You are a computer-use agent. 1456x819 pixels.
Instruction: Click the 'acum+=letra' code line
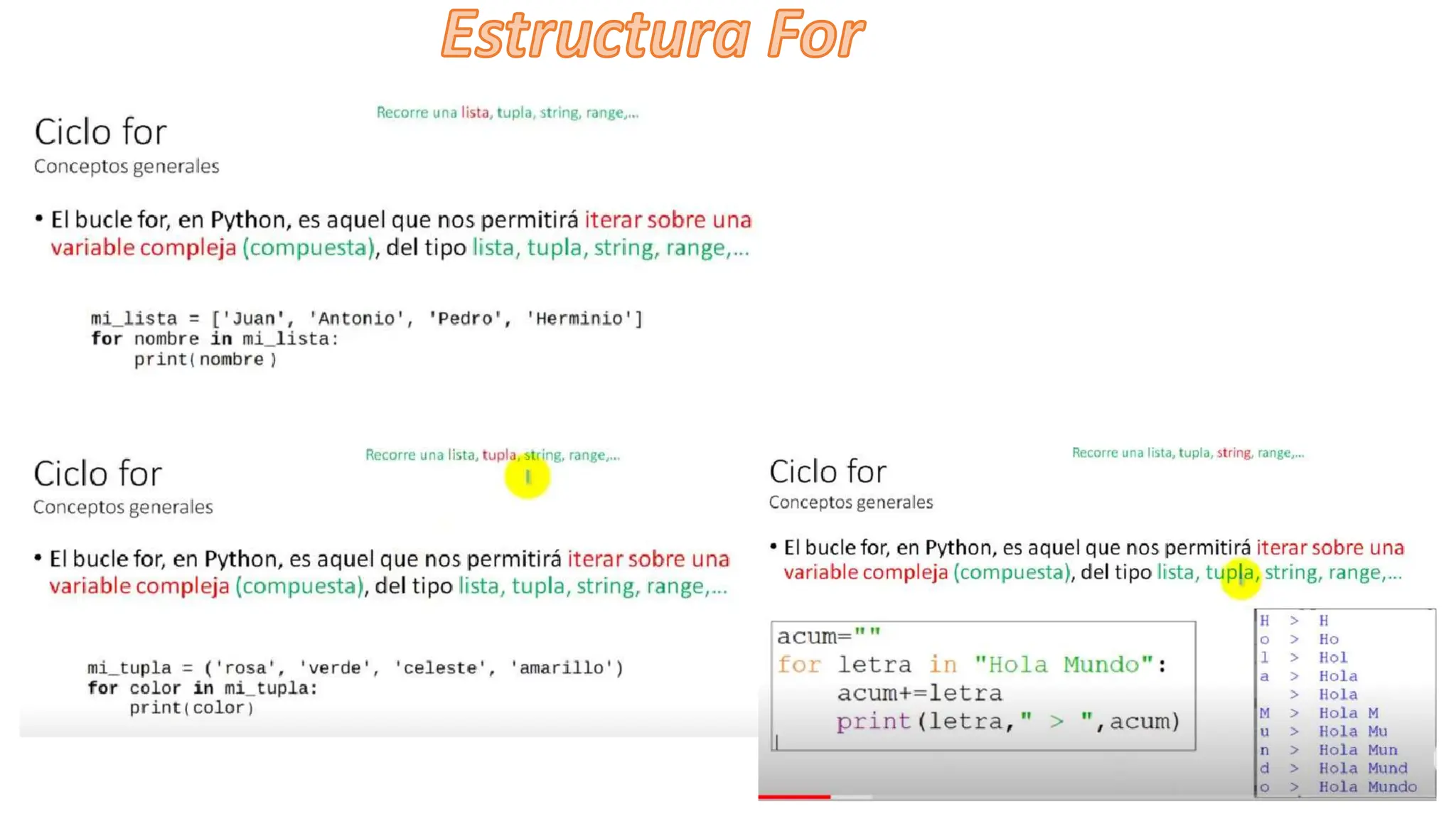pyautogui.click(x=919, y=693)
